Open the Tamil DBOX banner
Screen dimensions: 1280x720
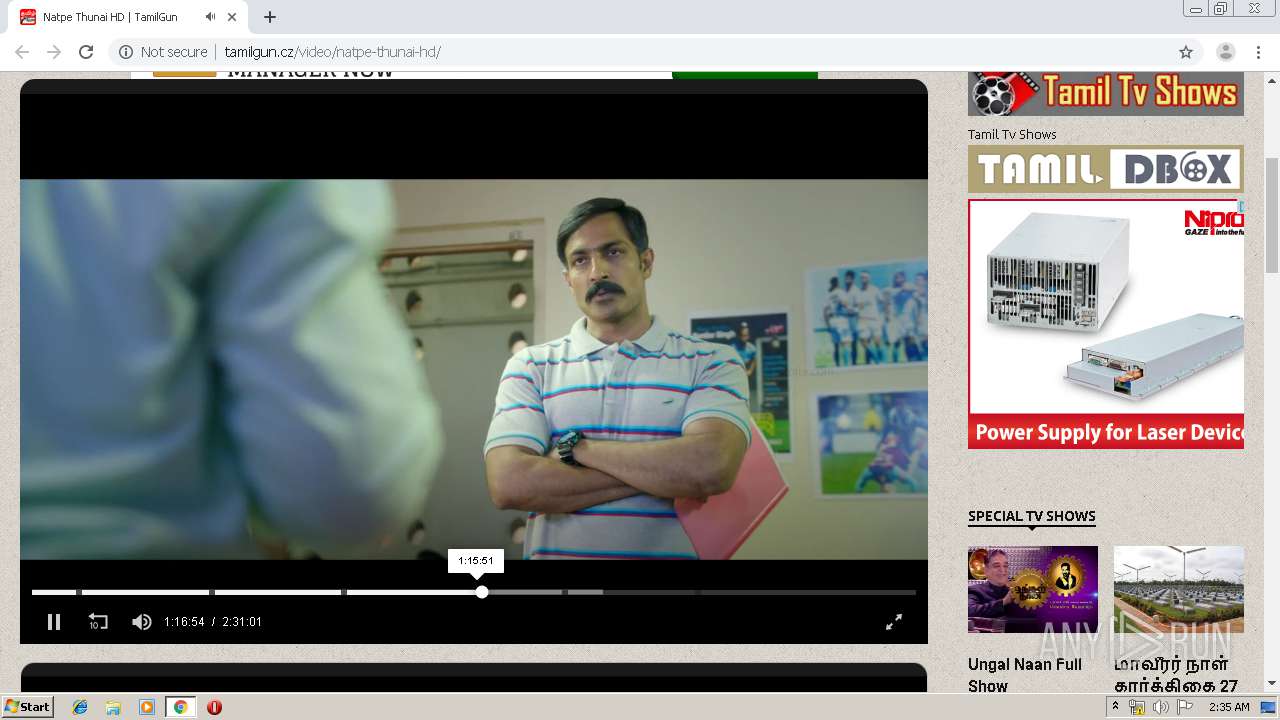point(1106,169)
